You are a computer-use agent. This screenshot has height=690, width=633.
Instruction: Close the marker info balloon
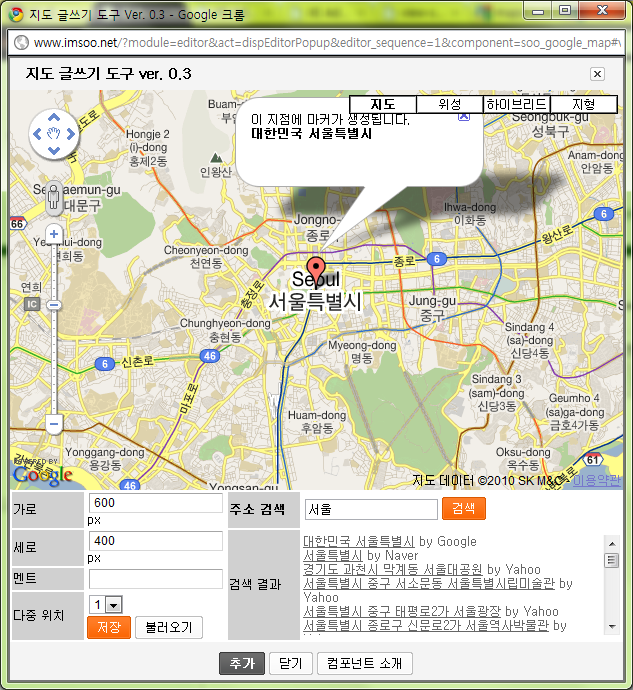click(x=464, y=117)
